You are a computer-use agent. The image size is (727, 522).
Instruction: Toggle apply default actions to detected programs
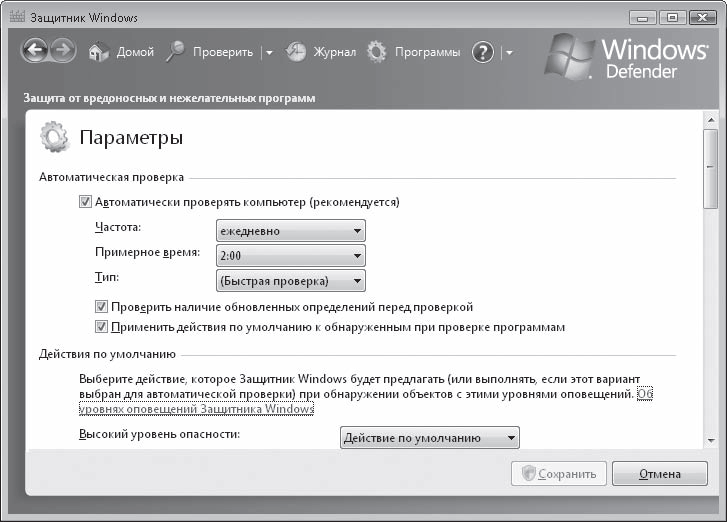click(101, 327)
